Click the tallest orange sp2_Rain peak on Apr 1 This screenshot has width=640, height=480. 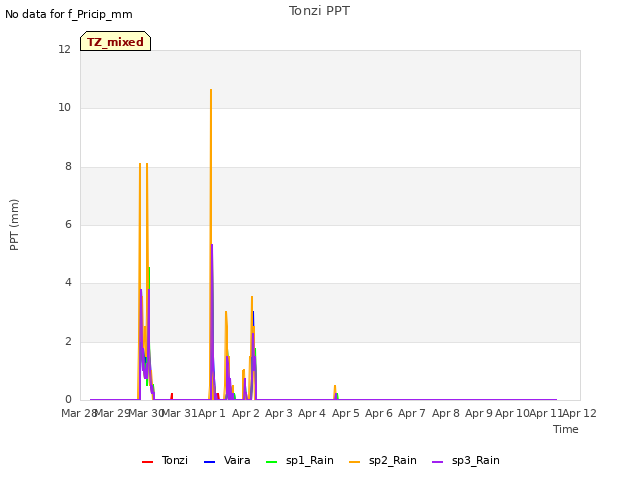coord(211,91)
